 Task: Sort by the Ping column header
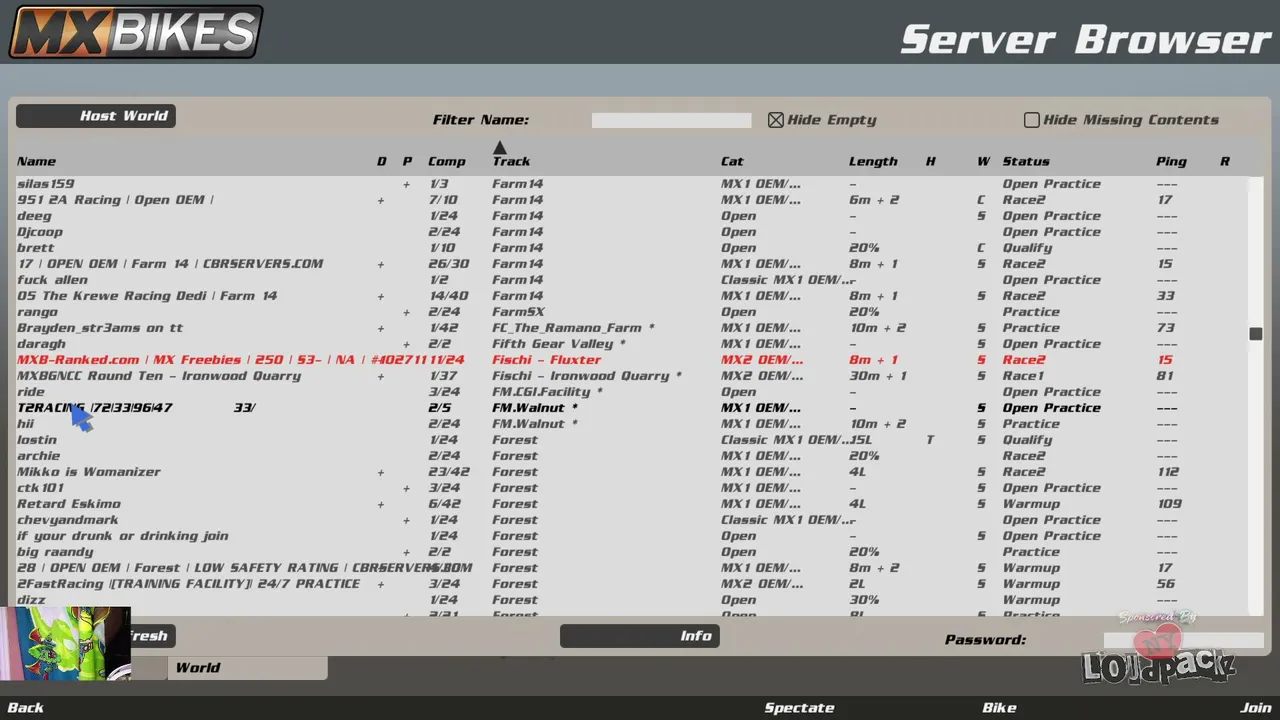[1171, 161]
